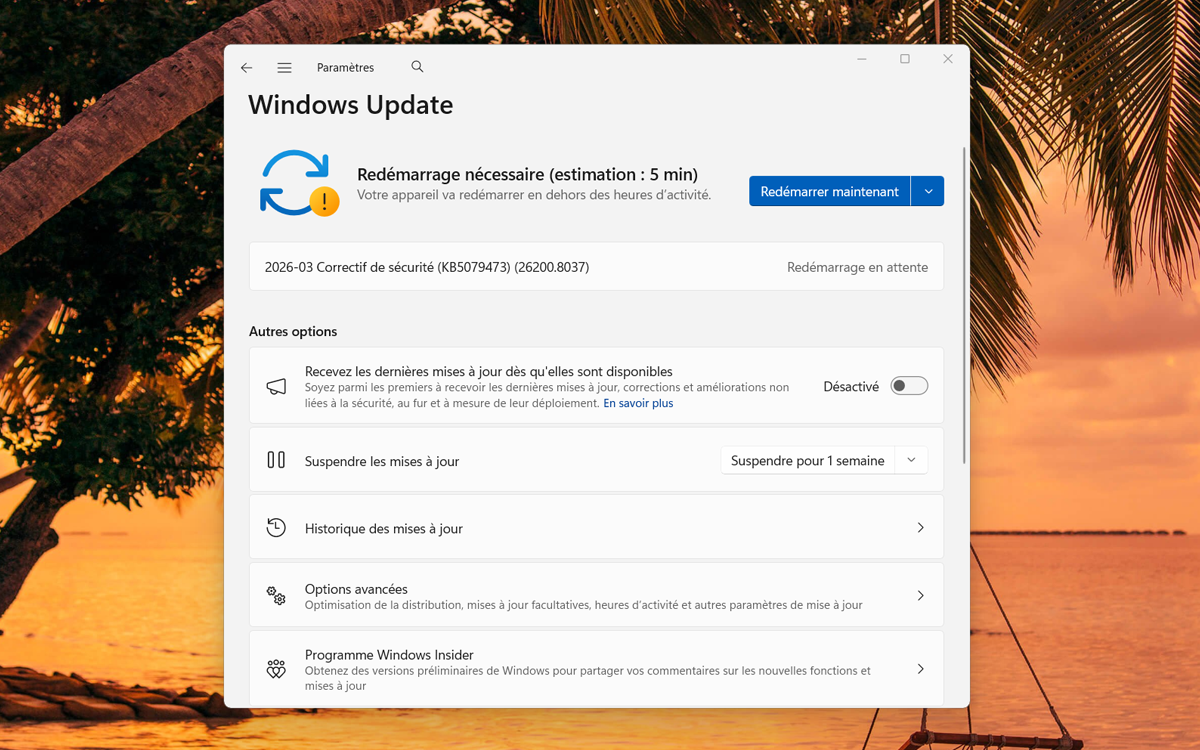Open the navigation hamburger menu
Screen dimensions: 1200x750
[x=284, y=67]
